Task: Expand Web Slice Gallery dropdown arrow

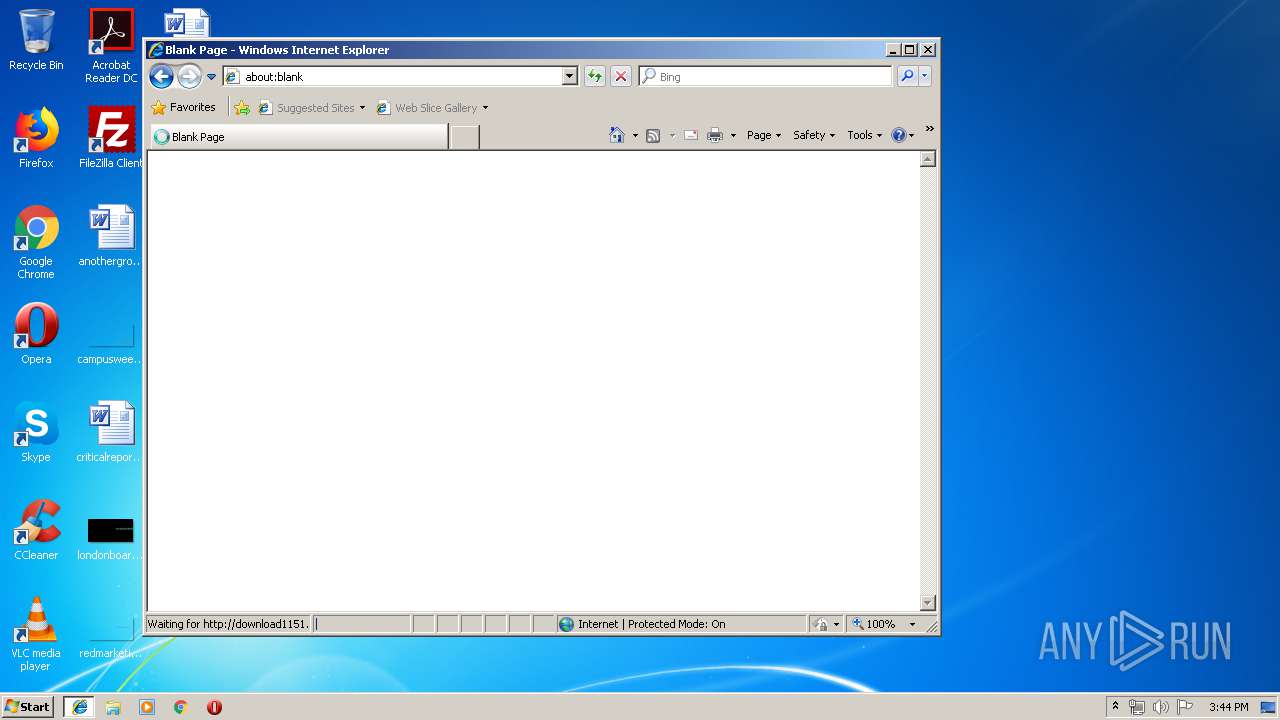Action: pos(485,108)
